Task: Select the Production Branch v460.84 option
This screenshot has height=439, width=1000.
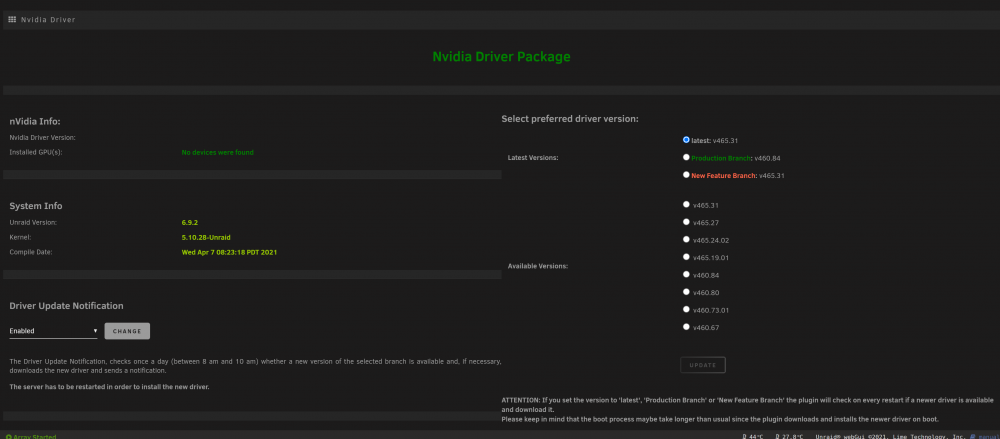Action: tap(686, 157)
